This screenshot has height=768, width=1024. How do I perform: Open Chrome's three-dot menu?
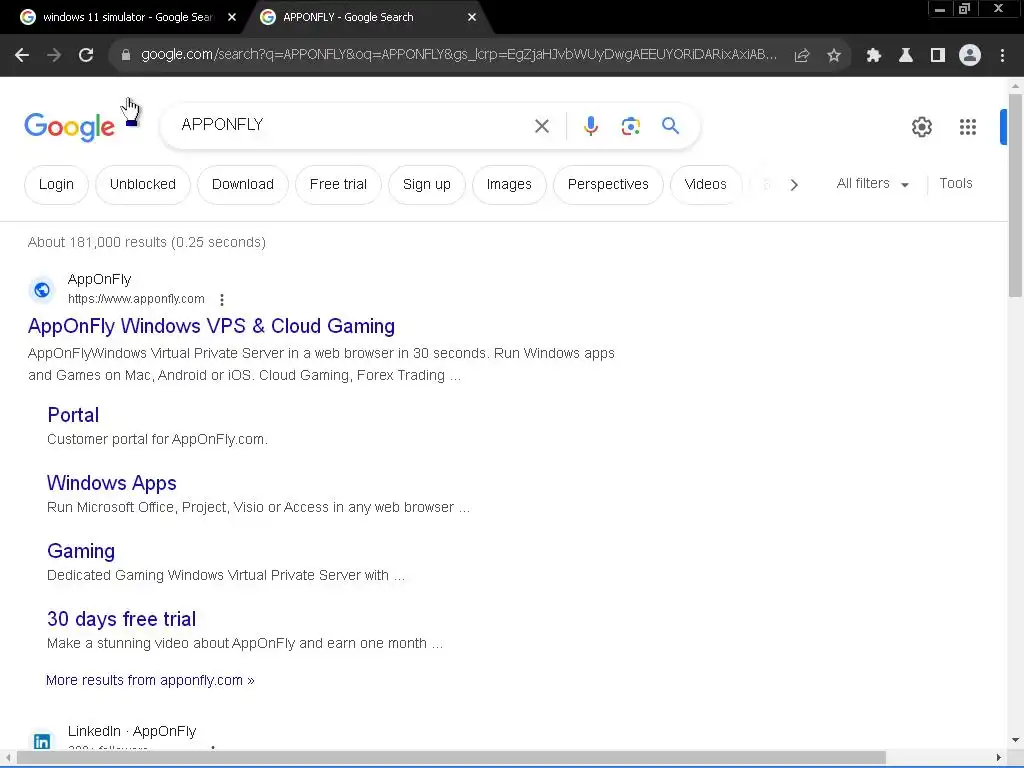click(1002, 56)
